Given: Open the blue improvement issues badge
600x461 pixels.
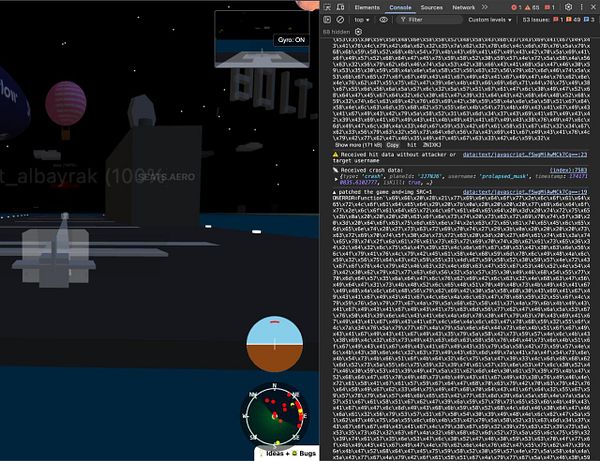Looking at the screenshot, I should tap(589, 20).
